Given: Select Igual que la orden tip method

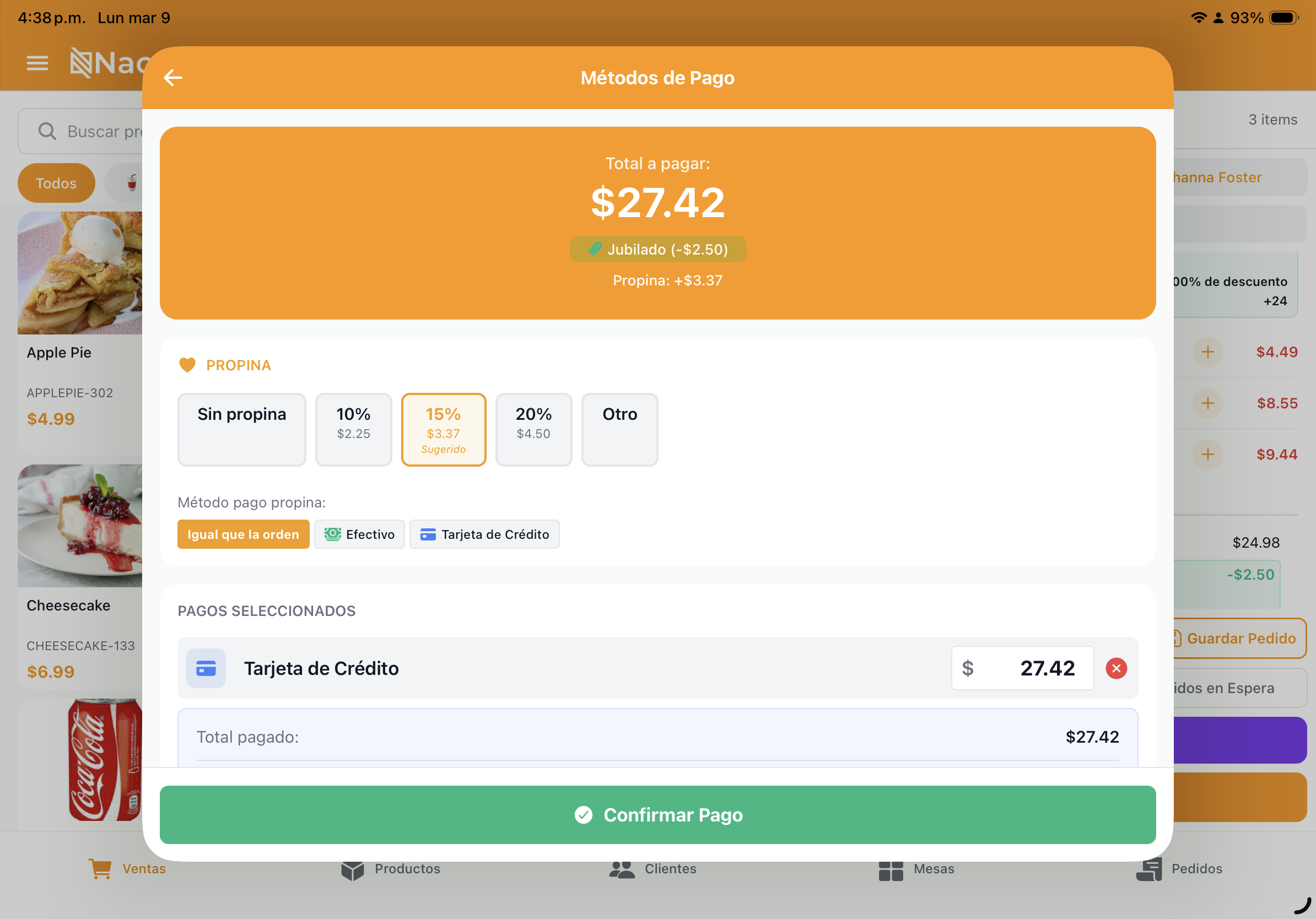Looking at the screenshot, I should (x=243, y=534).
